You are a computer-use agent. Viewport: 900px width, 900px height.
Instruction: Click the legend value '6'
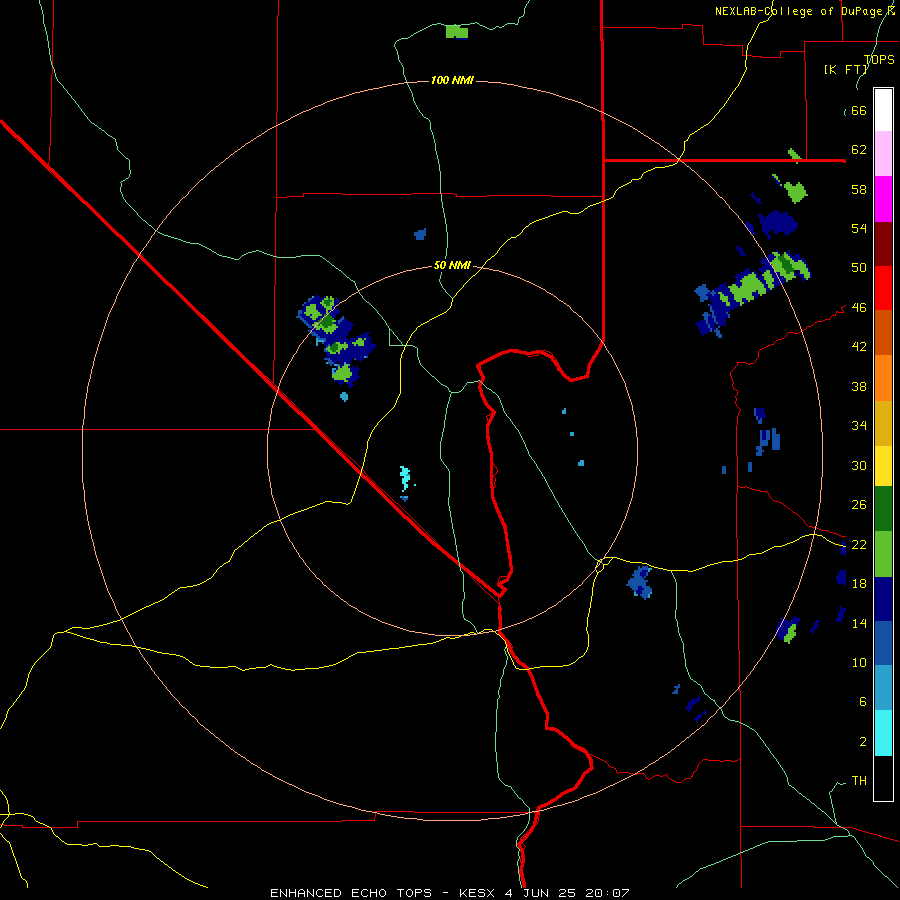[x=862, y=701]
